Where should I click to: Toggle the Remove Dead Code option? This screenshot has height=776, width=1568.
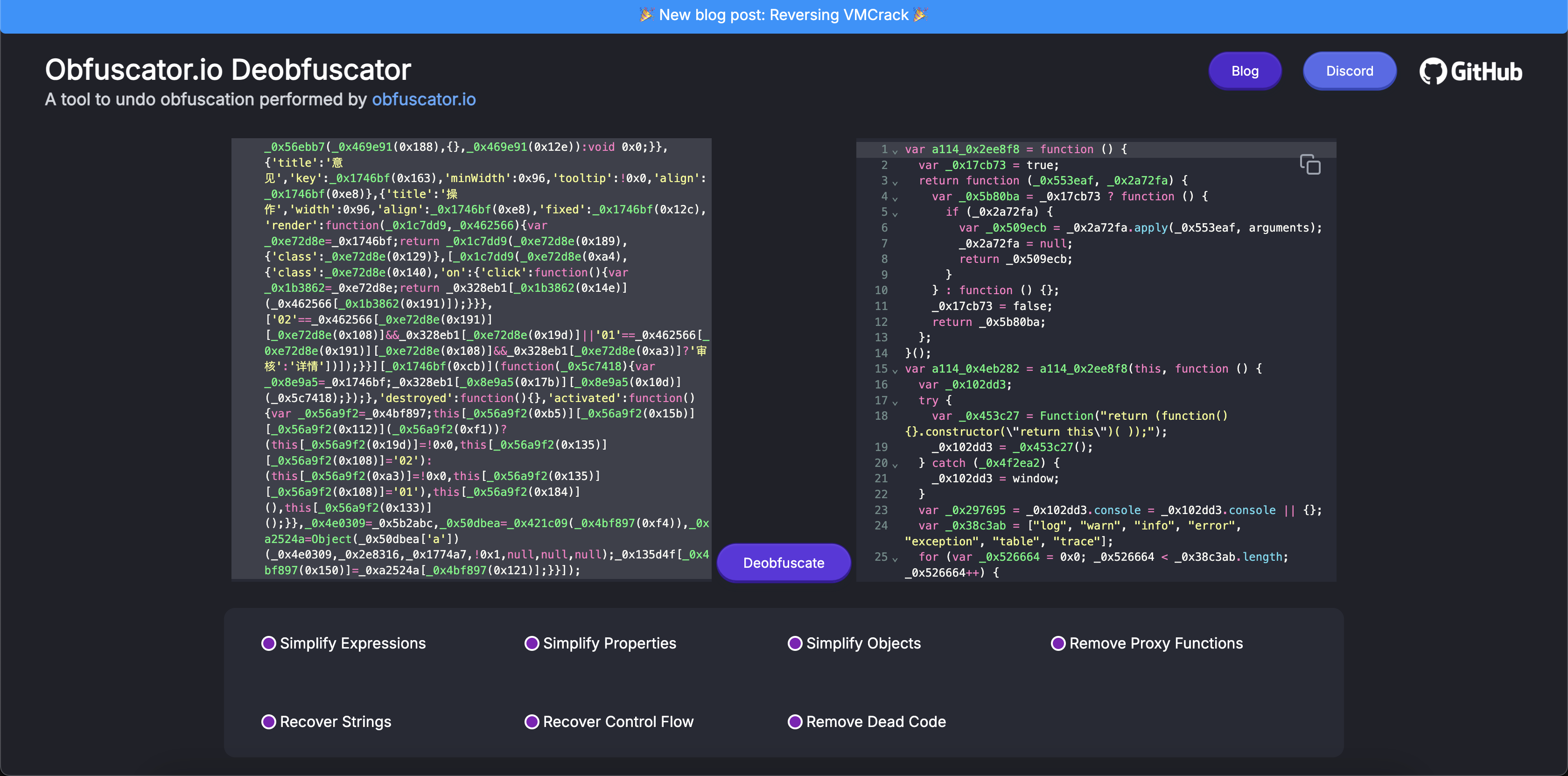click(795, 722)
